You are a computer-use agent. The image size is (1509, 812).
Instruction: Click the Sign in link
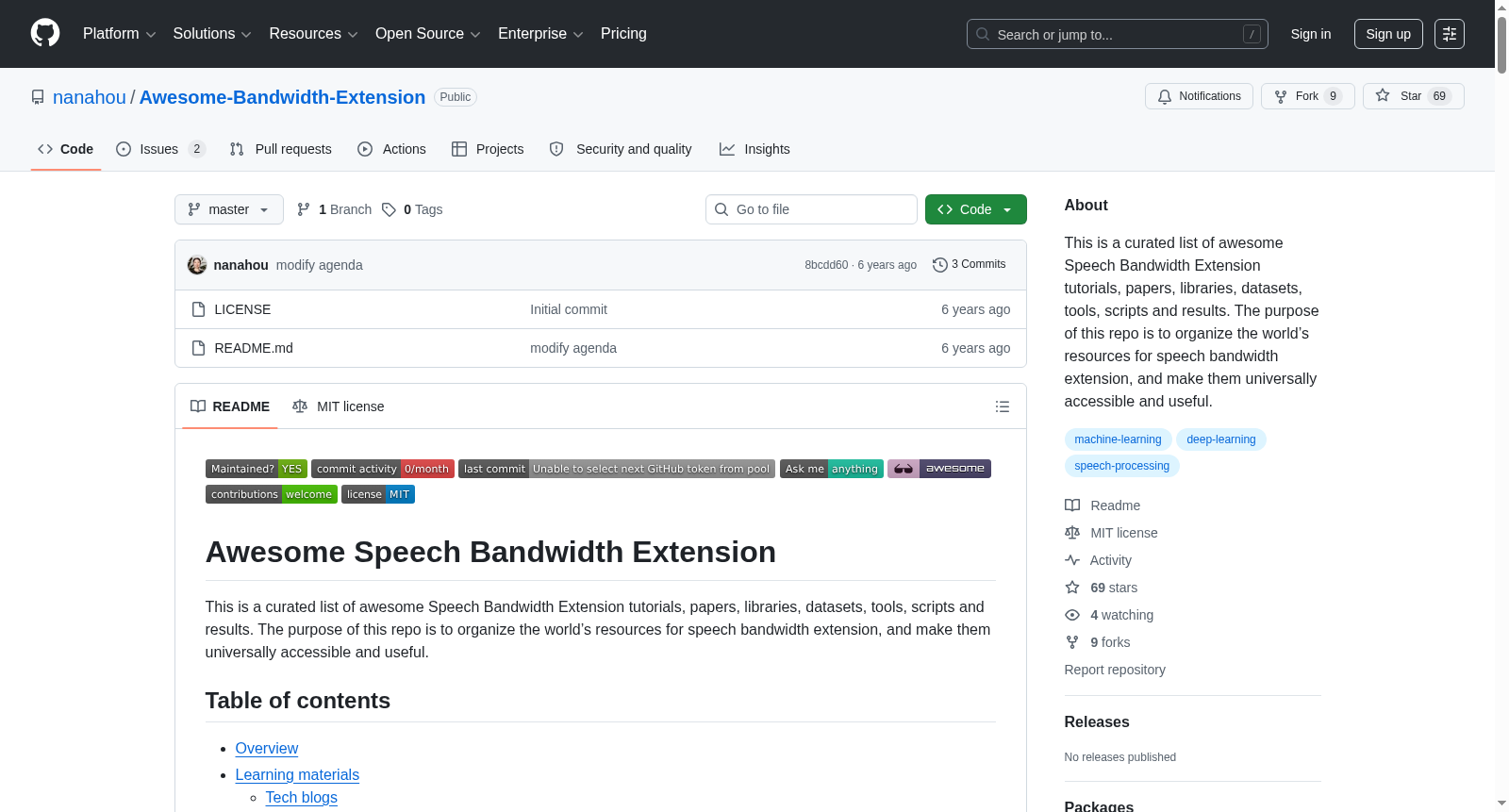click(x=1311, y=34)
